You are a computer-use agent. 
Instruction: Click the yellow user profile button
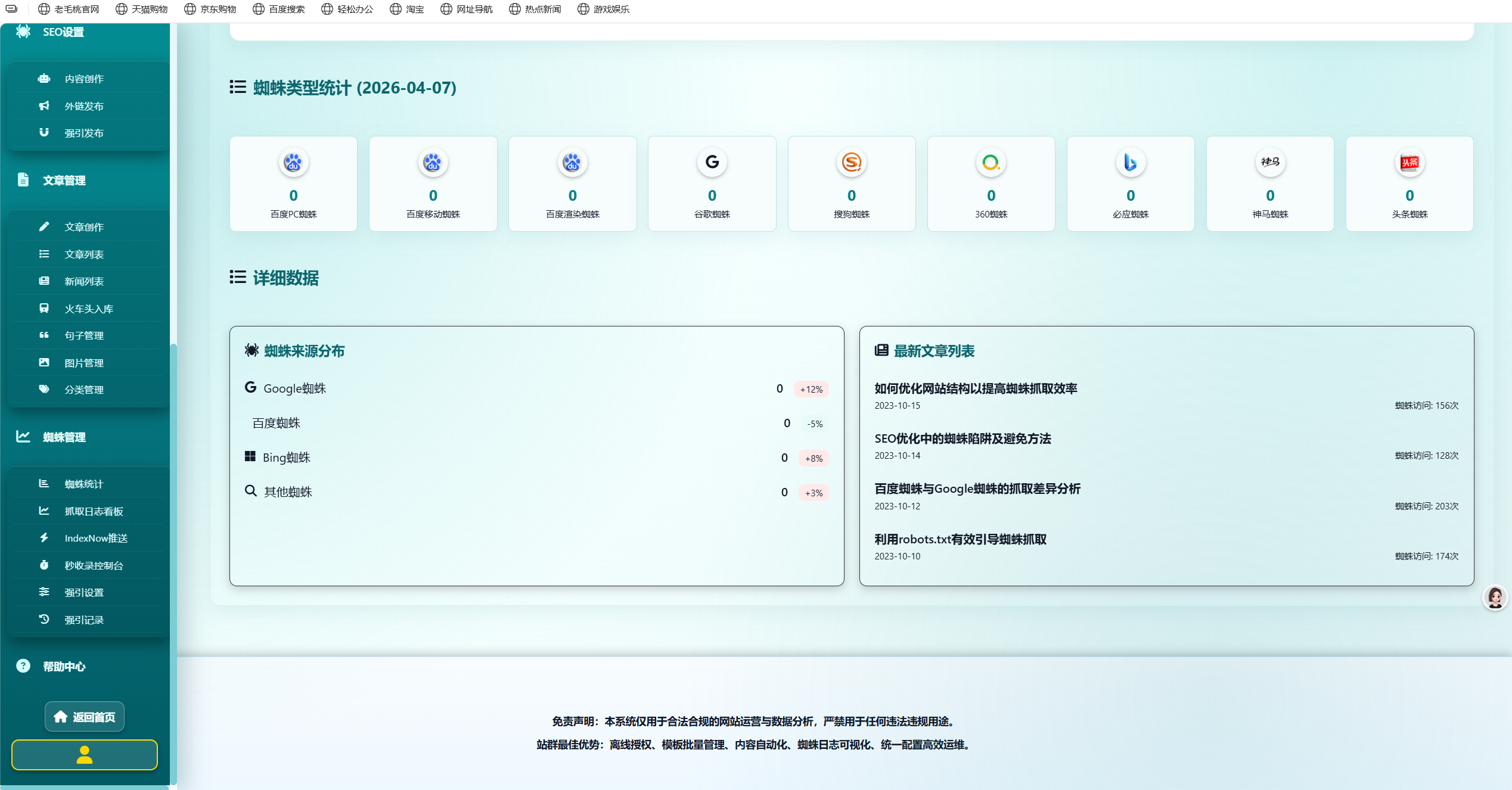[x=85, y=755]
